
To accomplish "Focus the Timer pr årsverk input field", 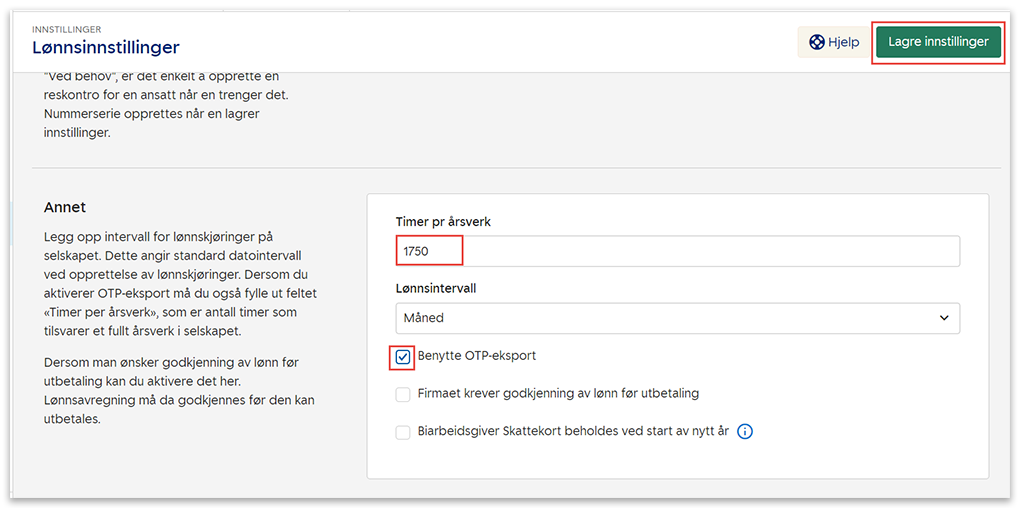I will 677,251.
